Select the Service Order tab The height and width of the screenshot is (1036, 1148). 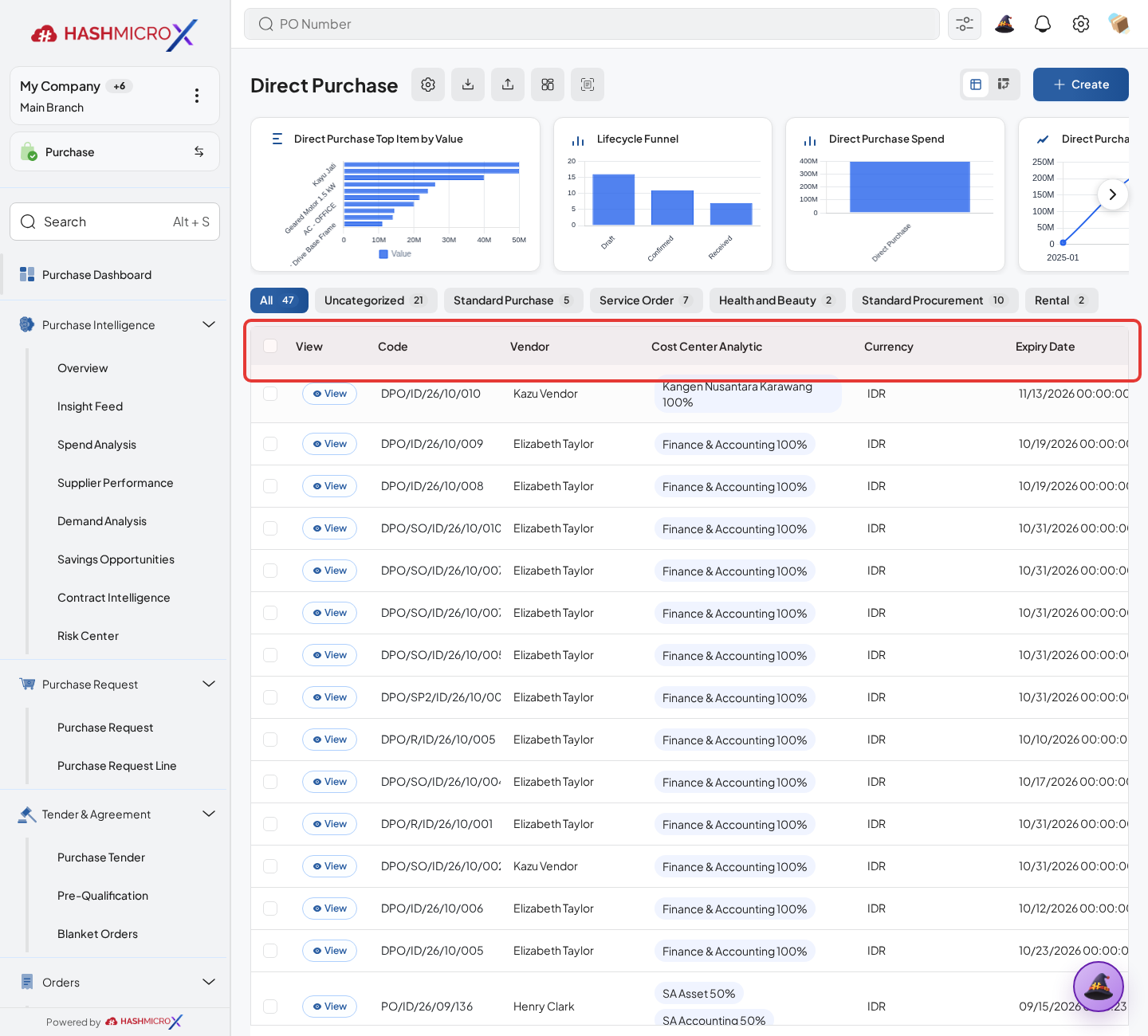[x=647, y=300]
